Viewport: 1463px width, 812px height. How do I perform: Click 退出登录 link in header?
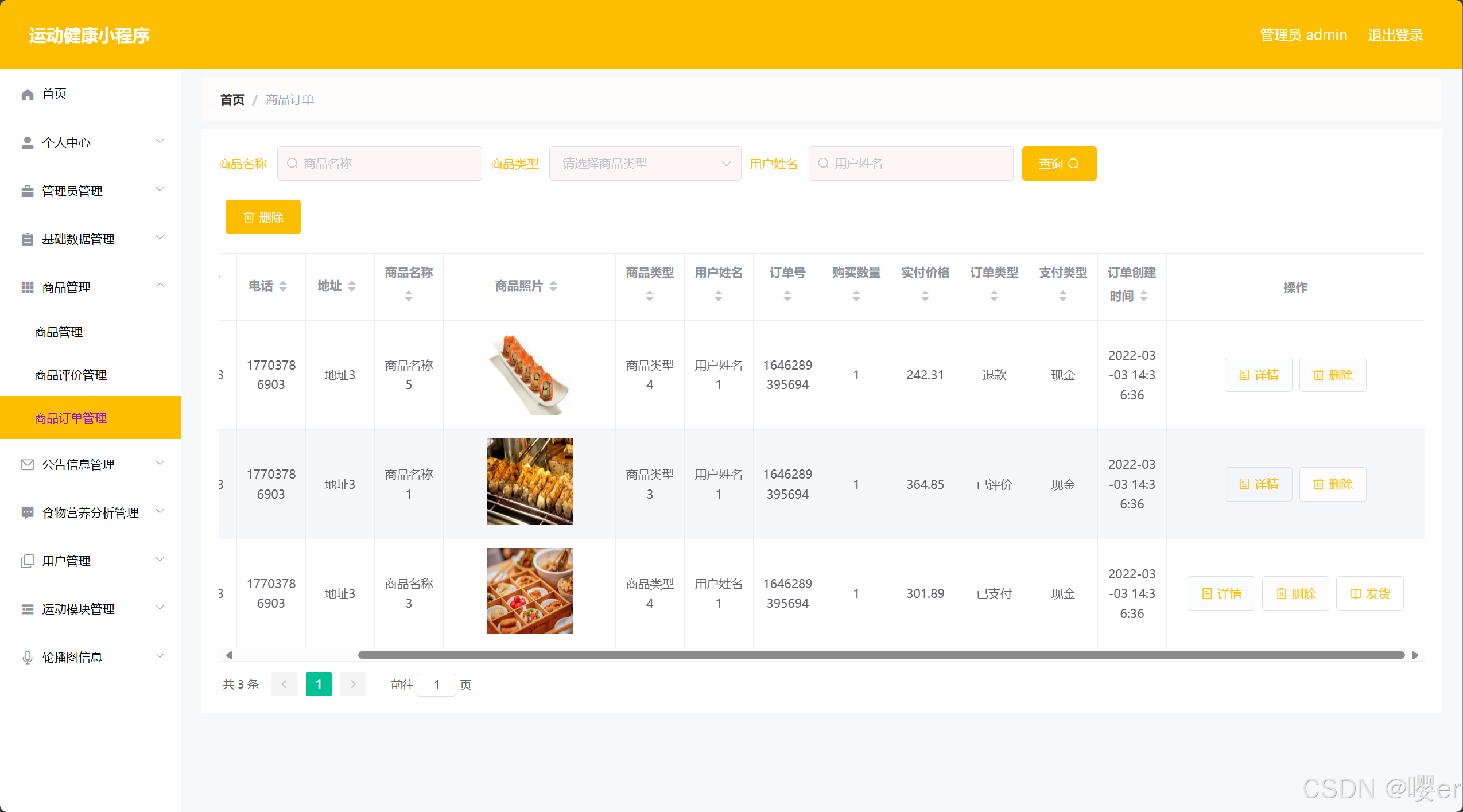(x=1395, y=35)
